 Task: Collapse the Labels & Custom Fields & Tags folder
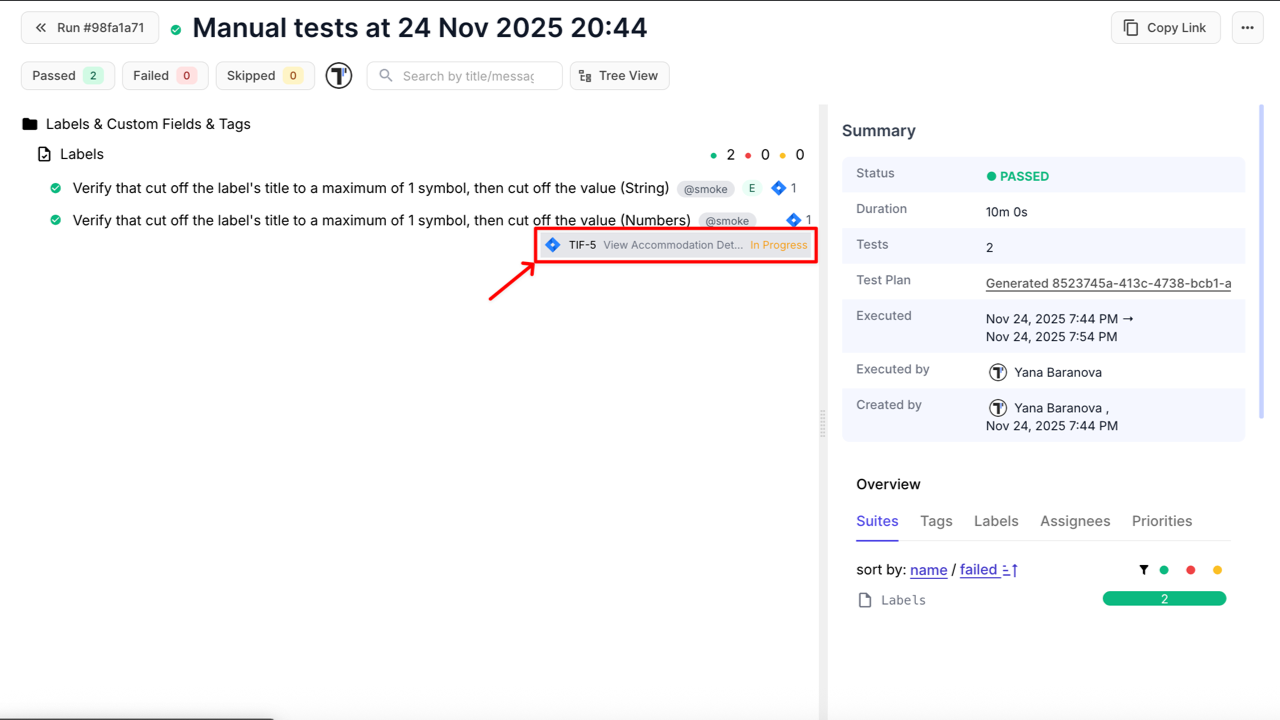click(x=148, y=124)
